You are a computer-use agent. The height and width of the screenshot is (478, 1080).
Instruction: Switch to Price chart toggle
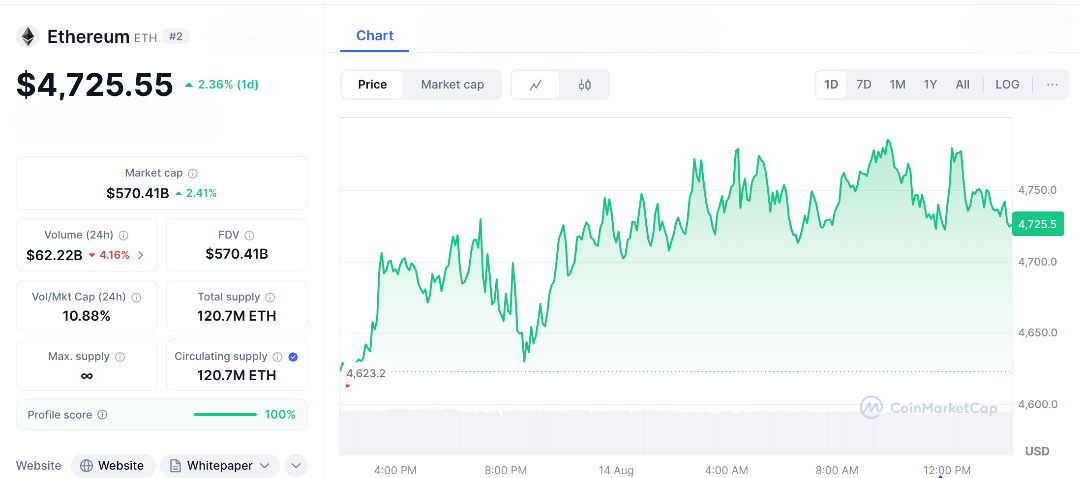click(x=372, y=85)
